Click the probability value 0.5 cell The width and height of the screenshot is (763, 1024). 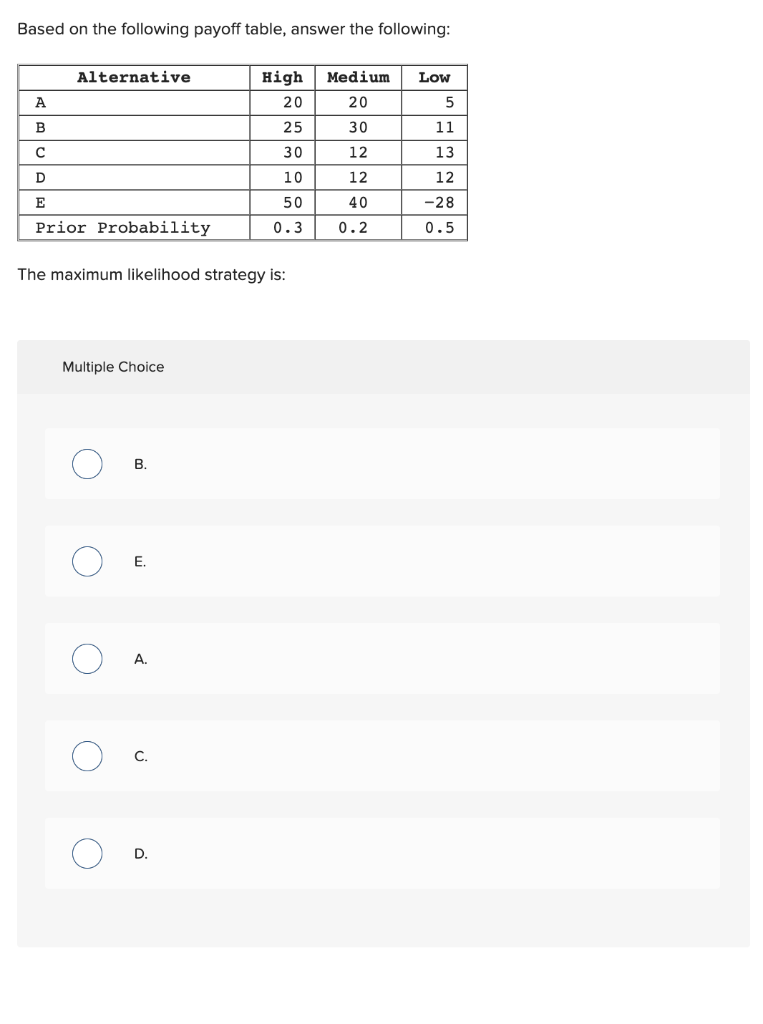438,227
